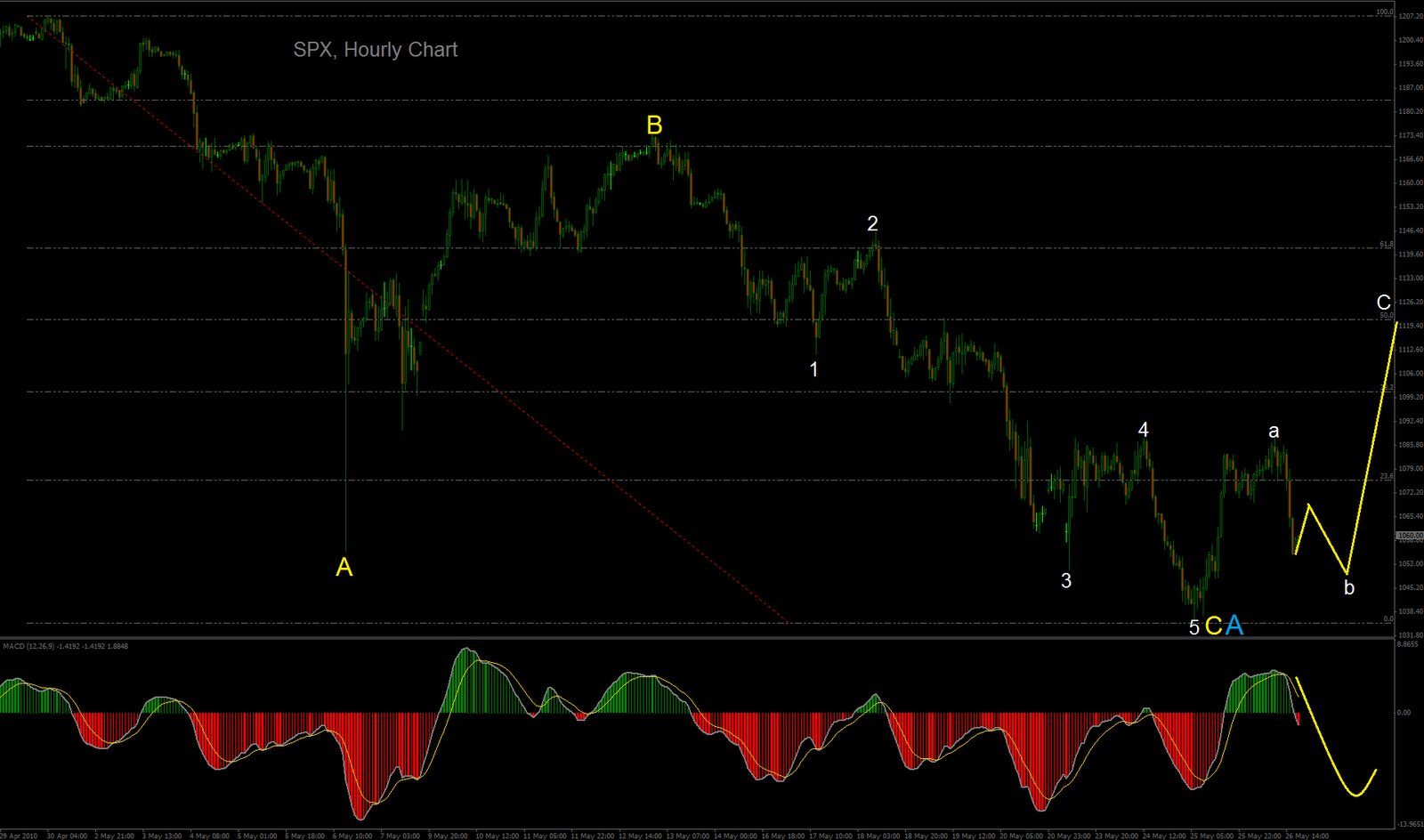Click the 1079.00 price axis label
The width and height of the screenshot is (1424, 840).
(x=1411, y=469)
